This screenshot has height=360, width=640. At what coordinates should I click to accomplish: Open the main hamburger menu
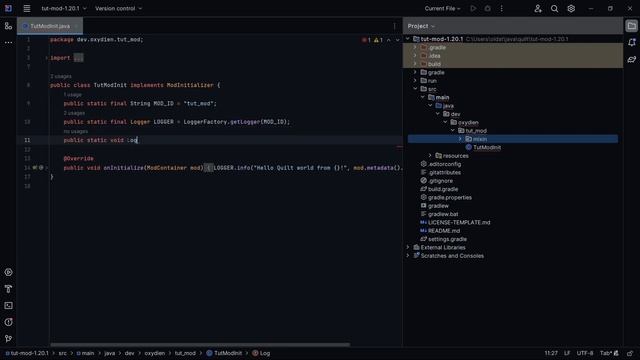pyautogui.click(x=27, y=8)
